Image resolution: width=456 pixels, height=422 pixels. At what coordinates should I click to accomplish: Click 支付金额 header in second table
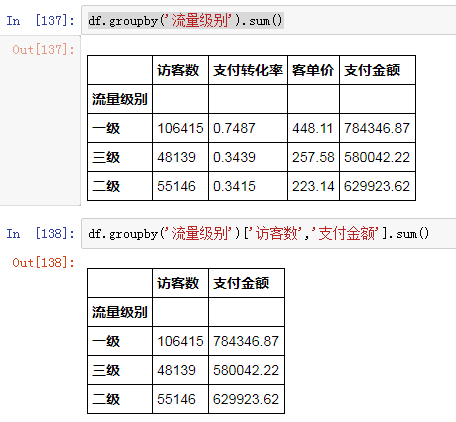pyautogui.click(x=241, y=283)
